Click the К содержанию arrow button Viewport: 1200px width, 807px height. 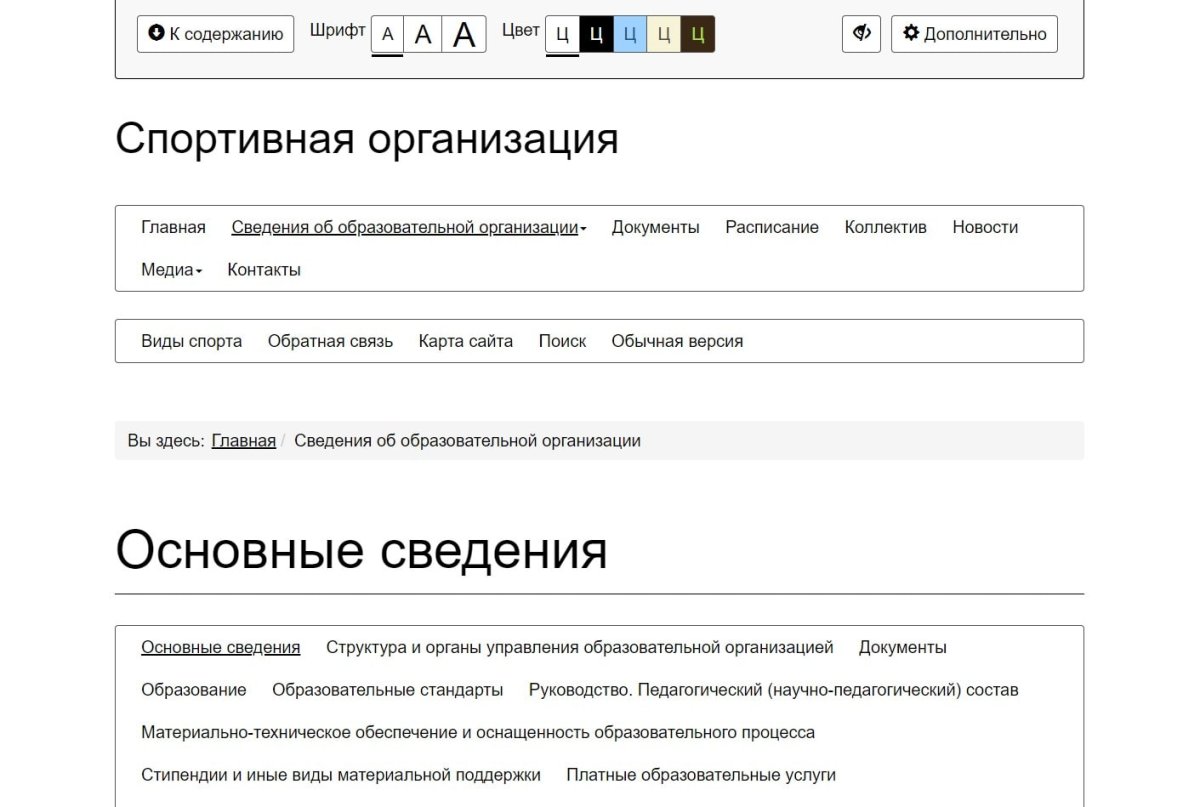pyautogui.click(x=214, y=34)
